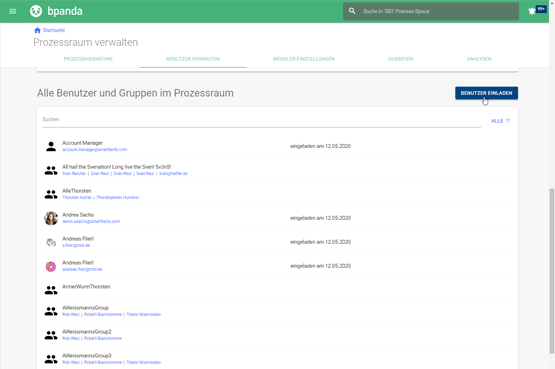The image size is (555, 369).
Task: Click the home icon beside Startseite
Action: [x=38, y=30]
